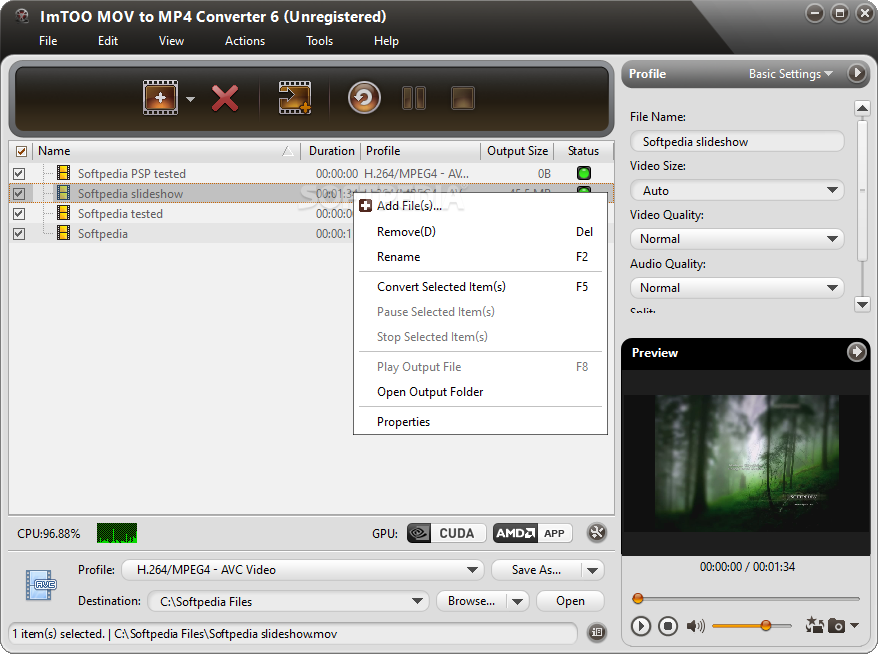Click the Open destination button
This screenshot has height=654, width=878.
570,601
